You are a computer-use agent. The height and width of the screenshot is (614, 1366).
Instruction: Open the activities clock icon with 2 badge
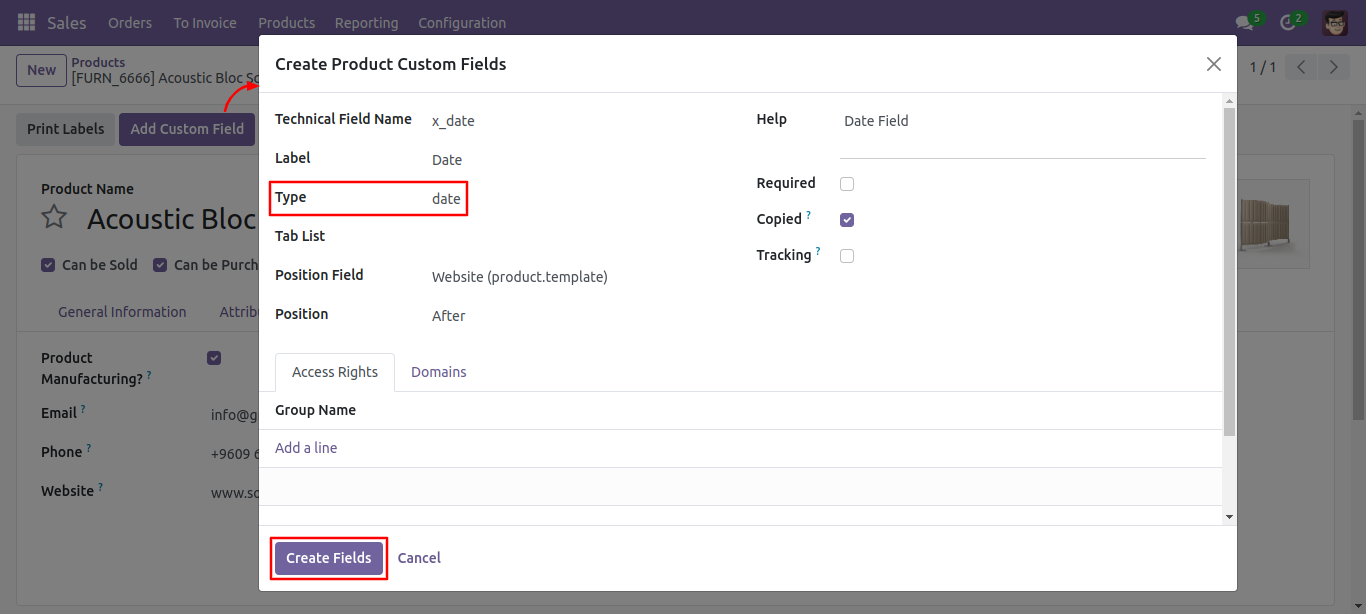pyautogui.click(x=1288, y=22)
